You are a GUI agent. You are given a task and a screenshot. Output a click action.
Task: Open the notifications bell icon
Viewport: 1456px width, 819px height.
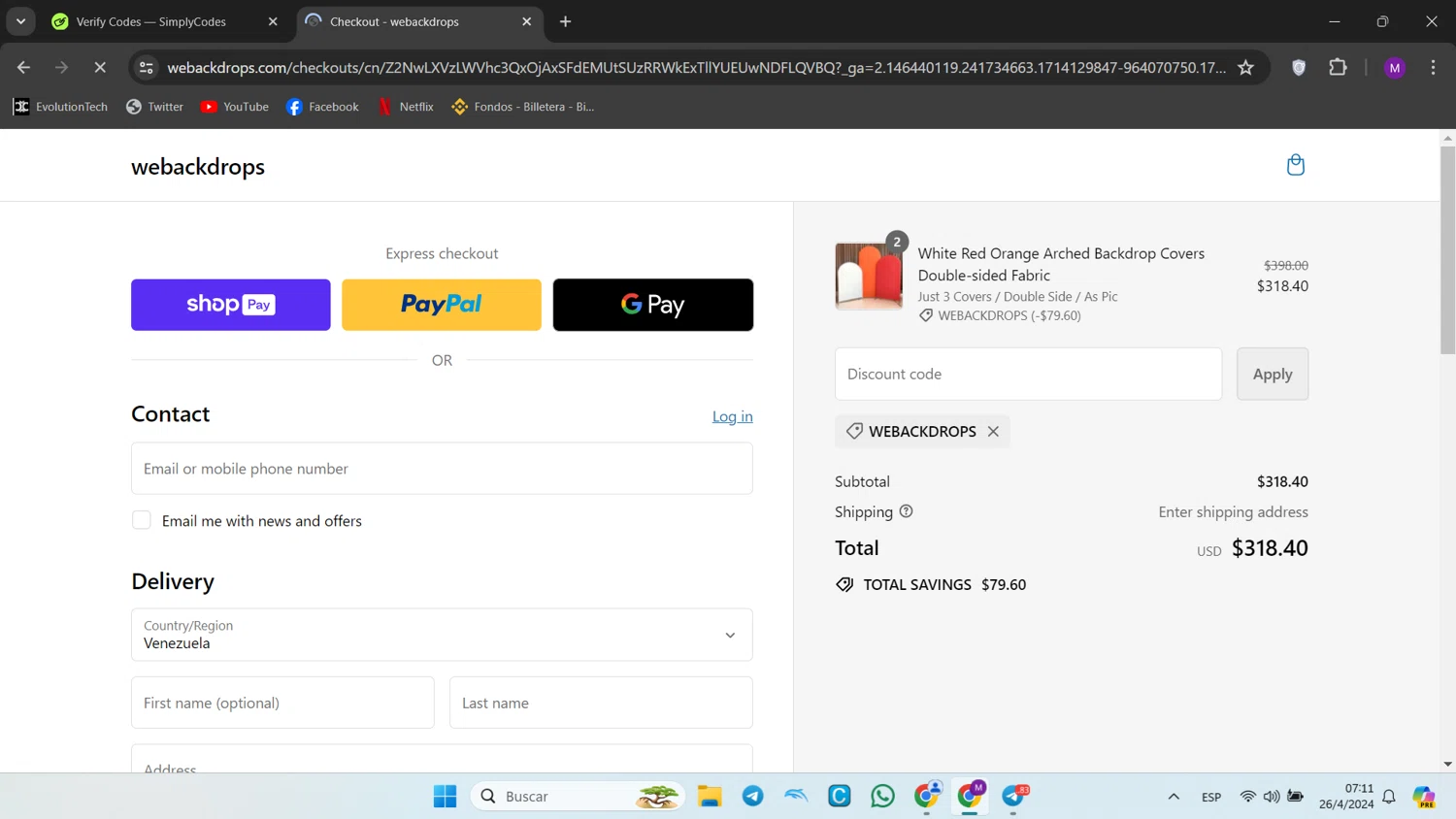pyautogui.click(x=1389, y=797)
